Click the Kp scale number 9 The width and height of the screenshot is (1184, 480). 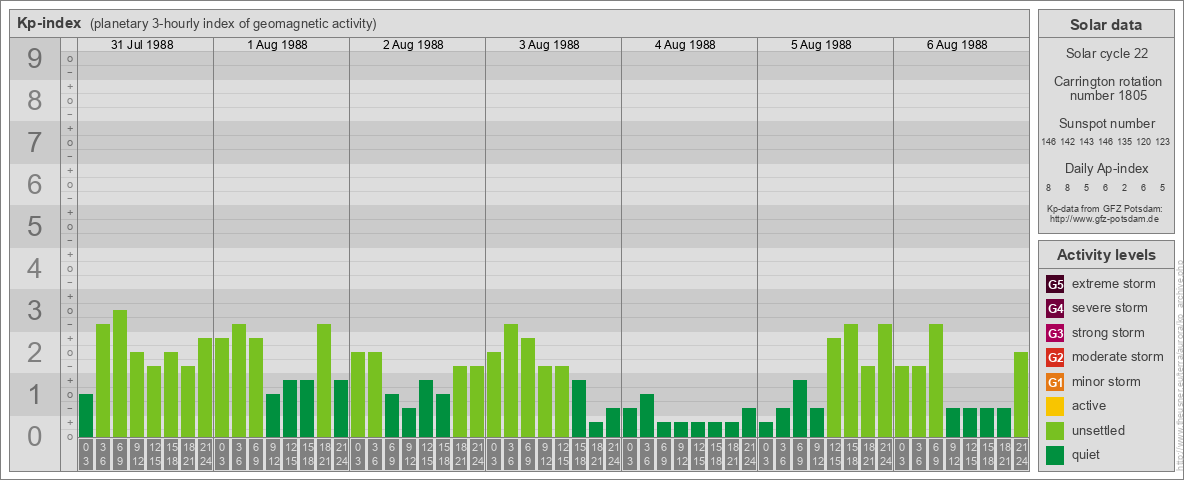(x=35, y=59)
